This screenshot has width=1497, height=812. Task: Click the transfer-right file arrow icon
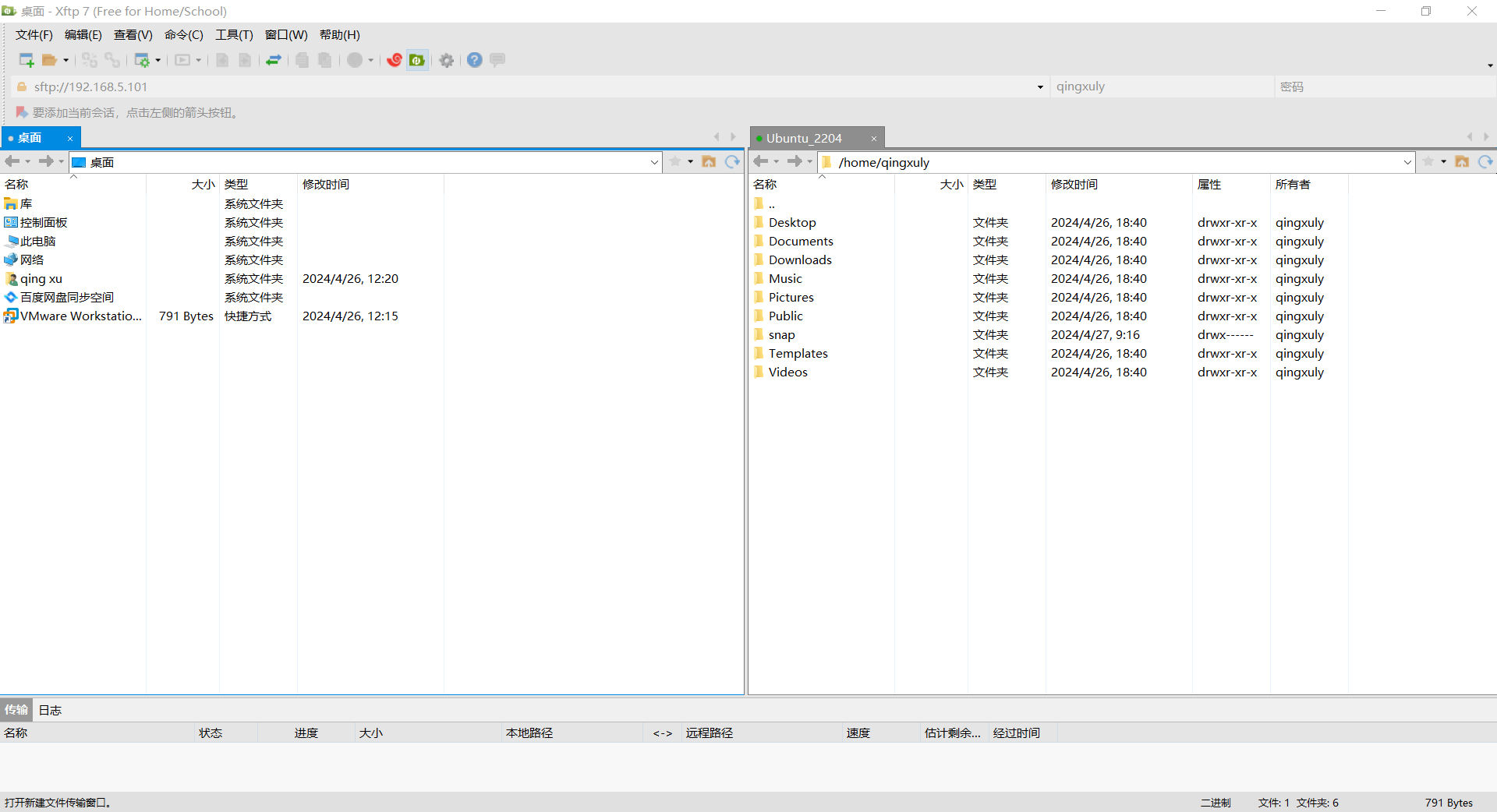245,60
